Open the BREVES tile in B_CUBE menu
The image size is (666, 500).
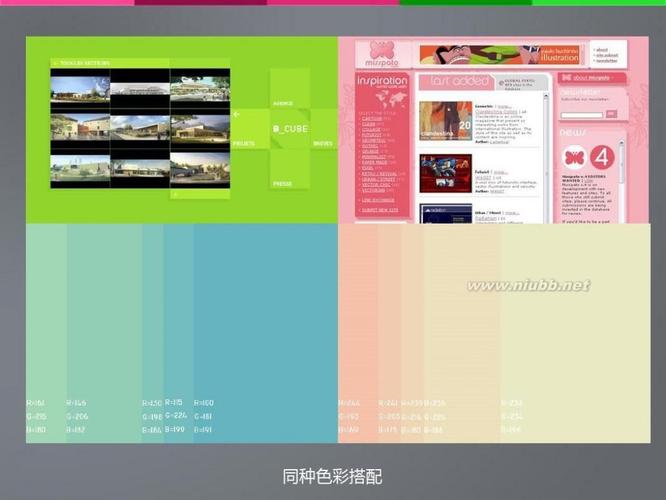point(324,129)
